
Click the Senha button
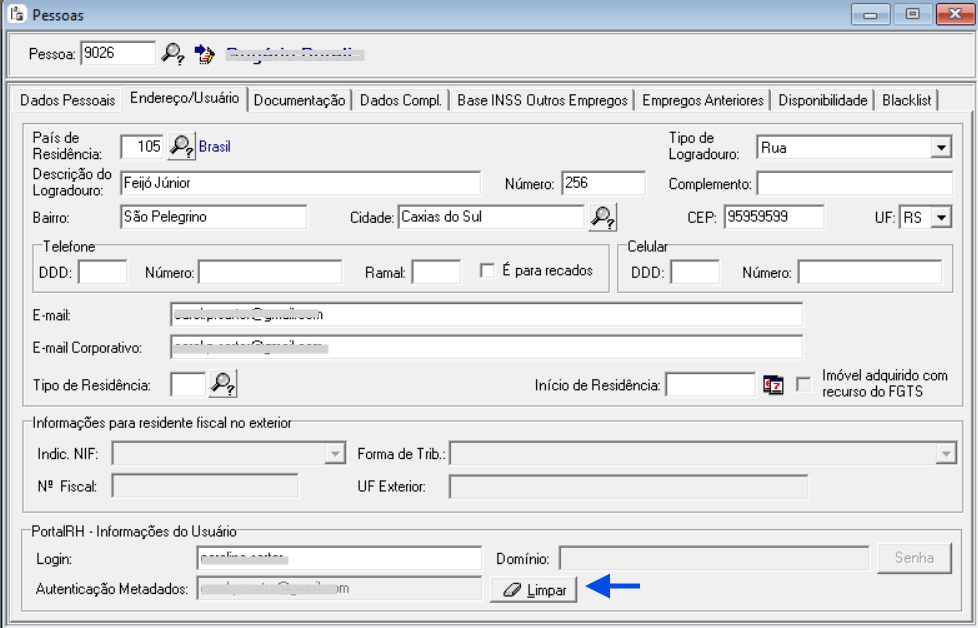914,558
